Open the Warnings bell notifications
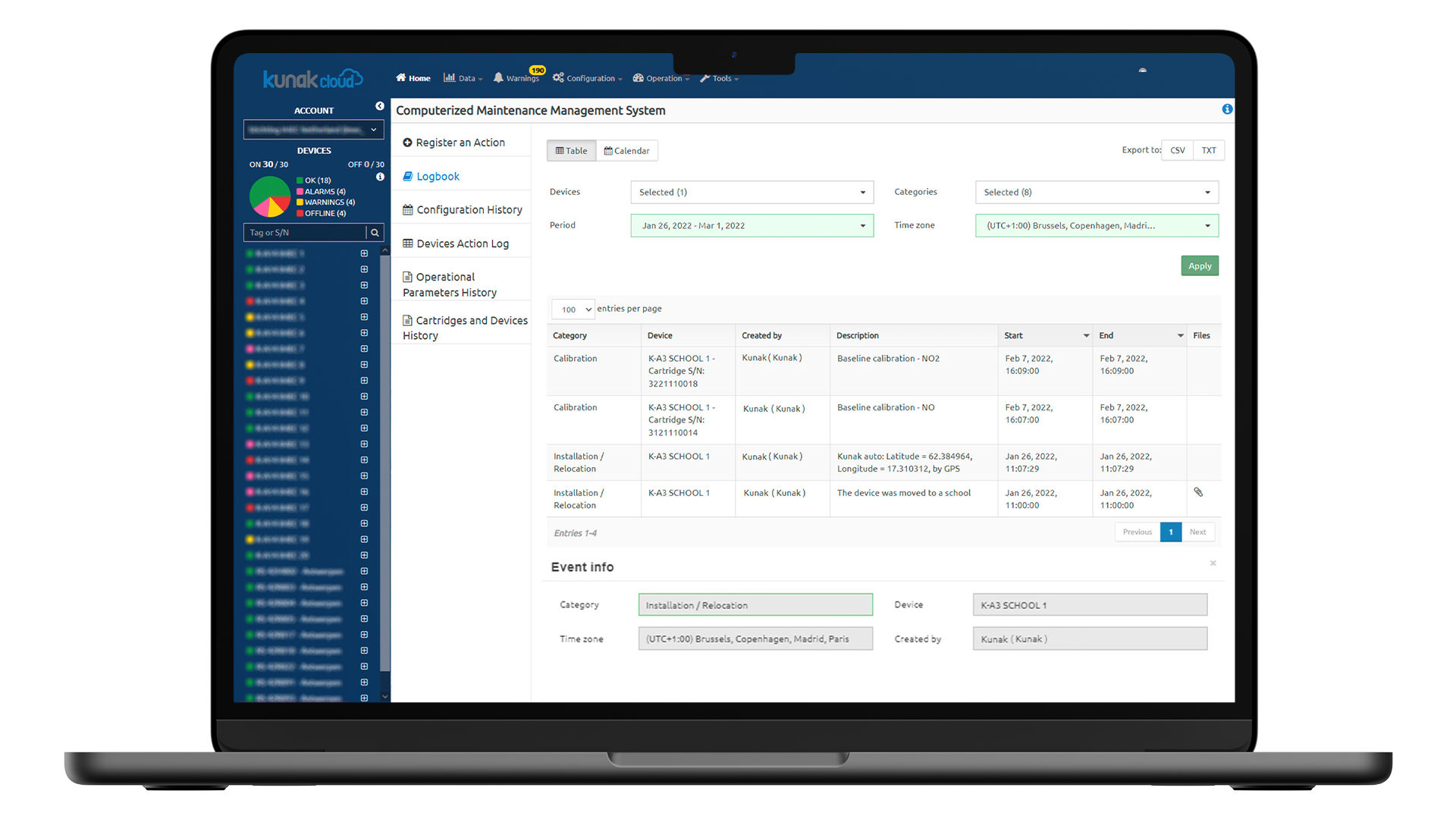 point(516,78)
